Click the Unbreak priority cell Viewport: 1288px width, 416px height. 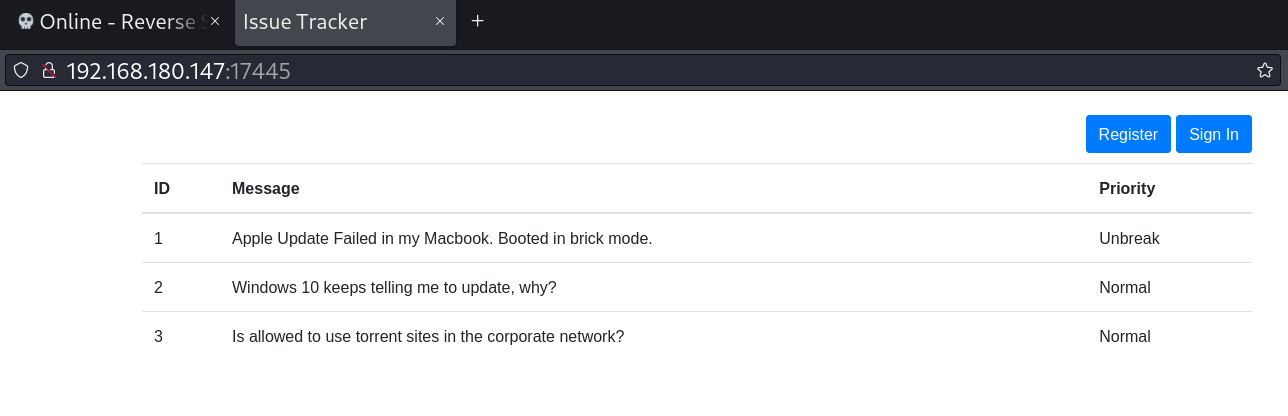[1129, 238]
